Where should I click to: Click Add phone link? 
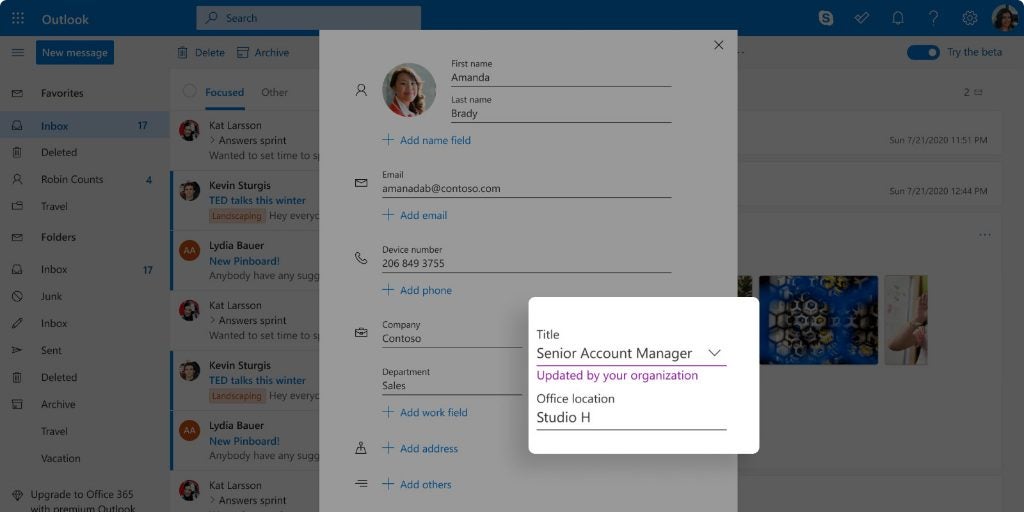click(x=417, y=290)
